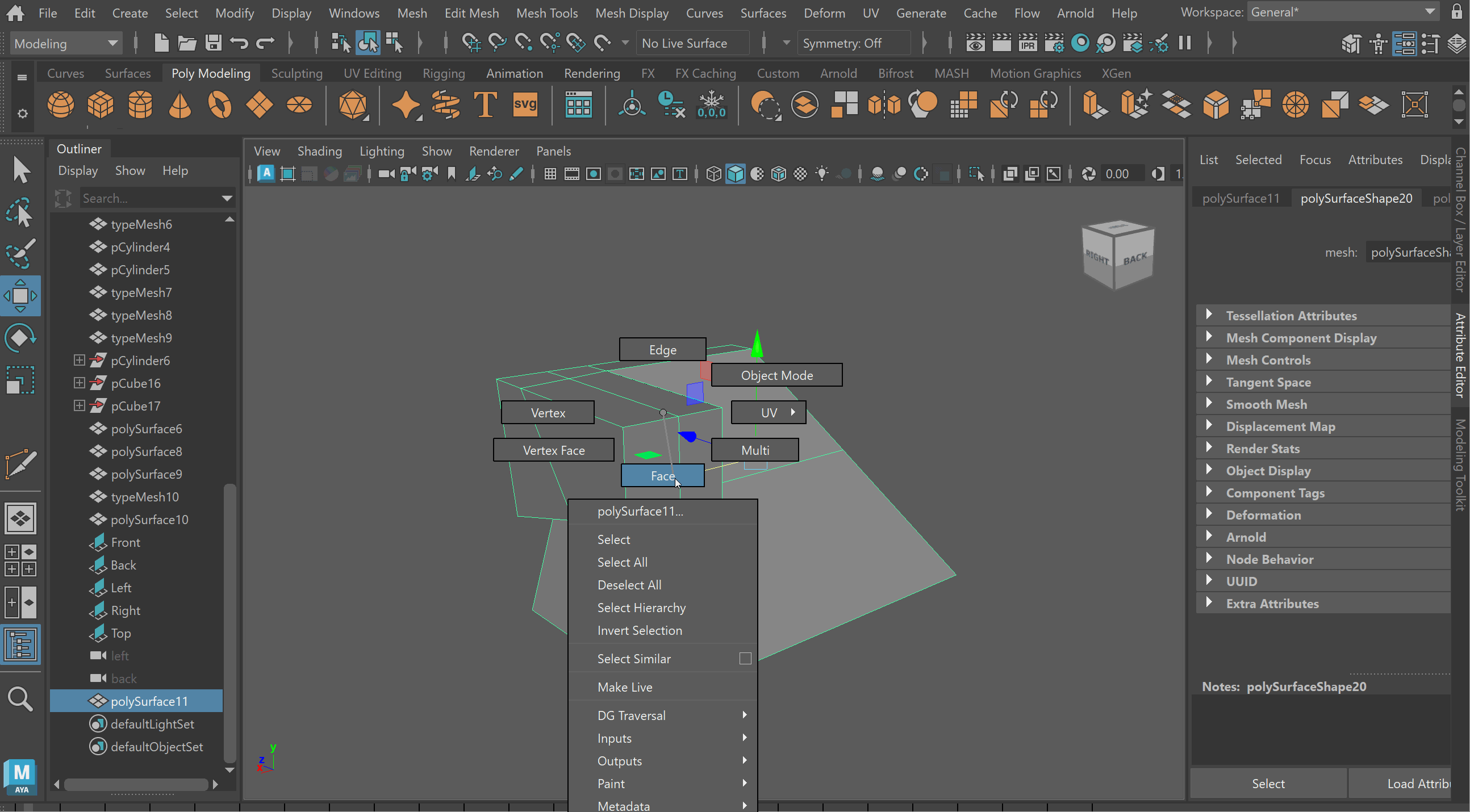Select the Lasso selection tool

[x=20, y=212]
